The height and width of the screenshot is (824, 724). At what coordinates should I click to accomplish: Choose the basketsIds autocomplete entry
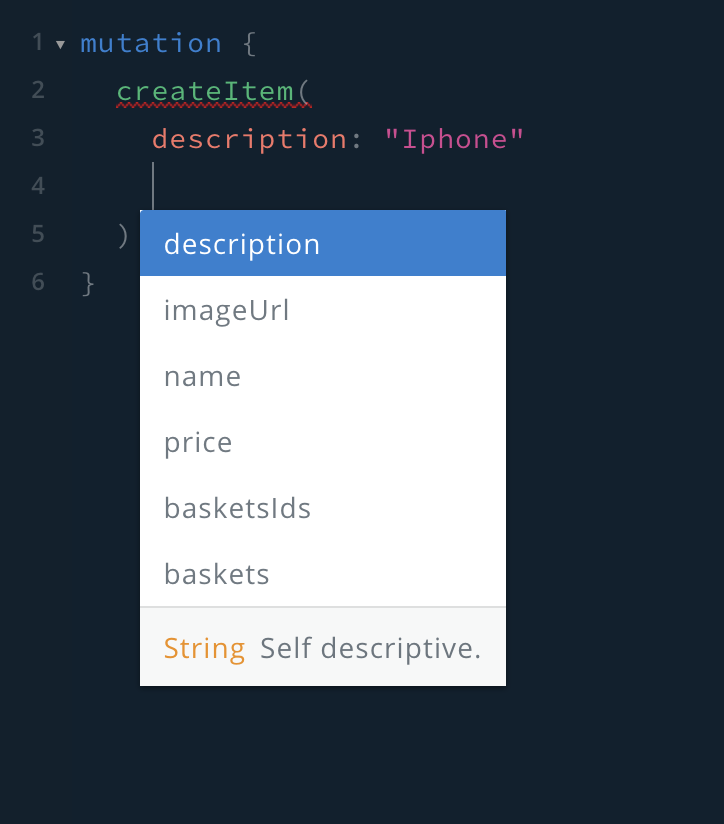(237, 508)
